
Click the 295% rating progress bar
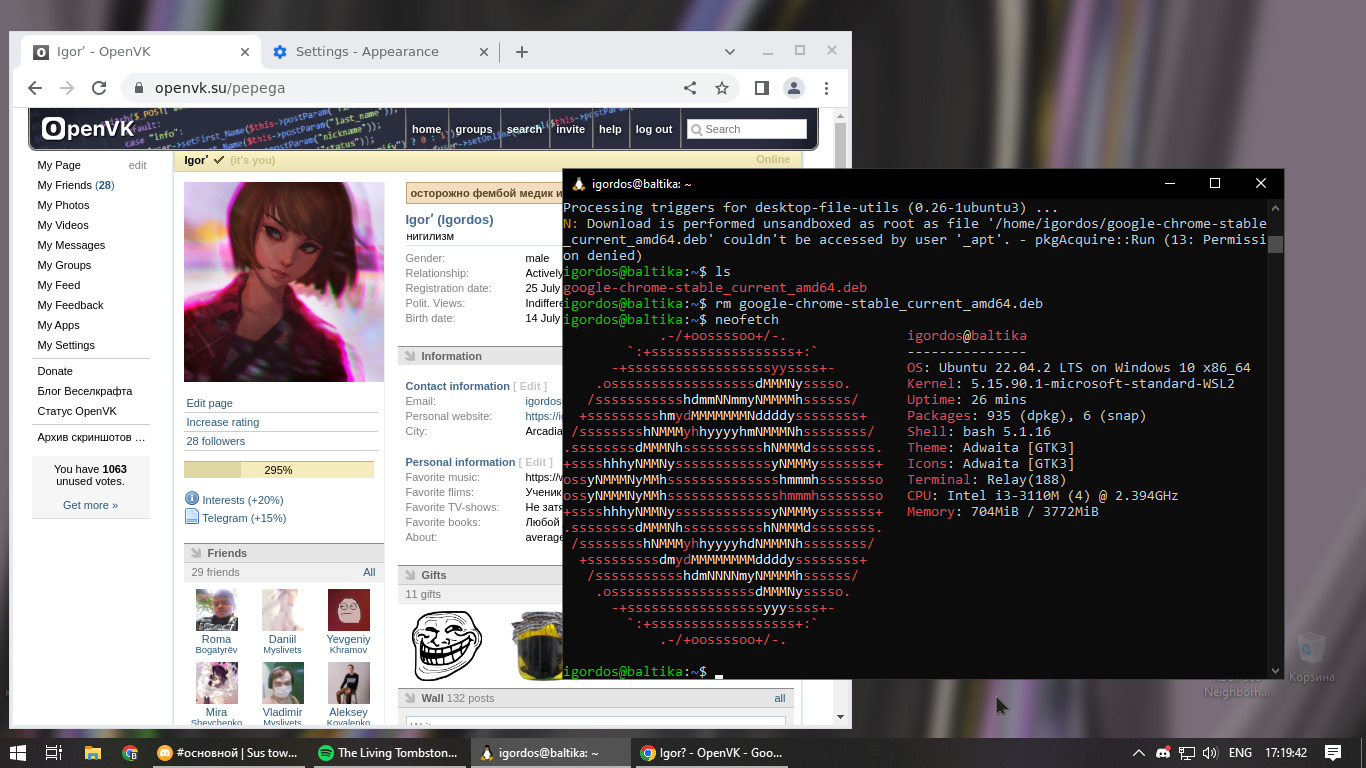pyautogui.click(x=278, y=470)
